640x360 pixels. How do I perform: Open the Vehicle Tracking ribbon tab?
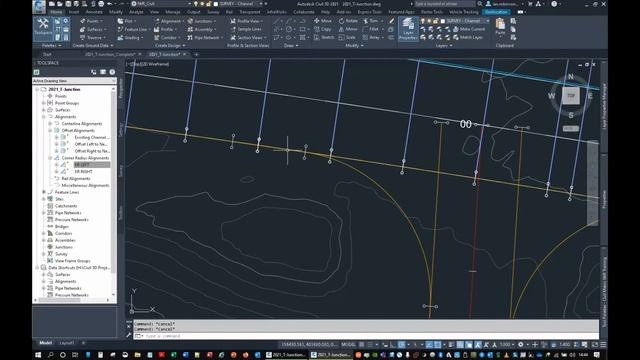click(x=464, y=12)
